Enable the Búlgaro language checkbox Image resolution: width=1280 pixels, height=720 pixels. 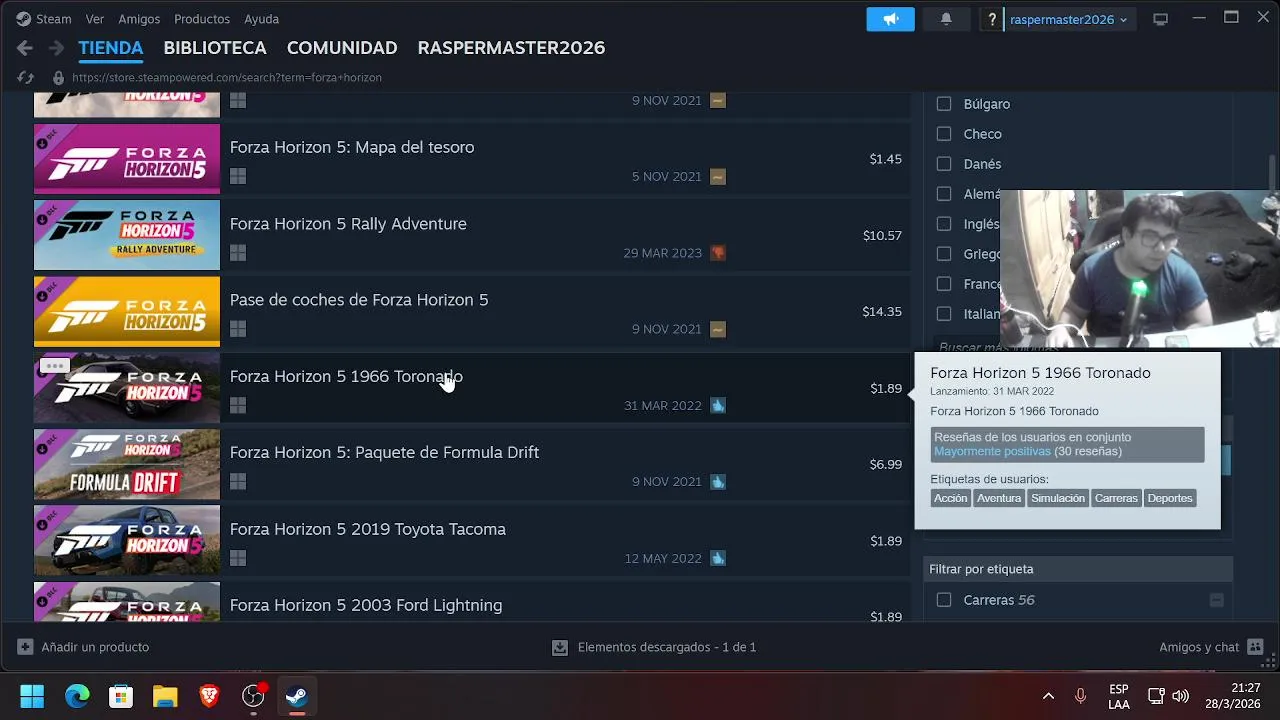click(943, 104)
